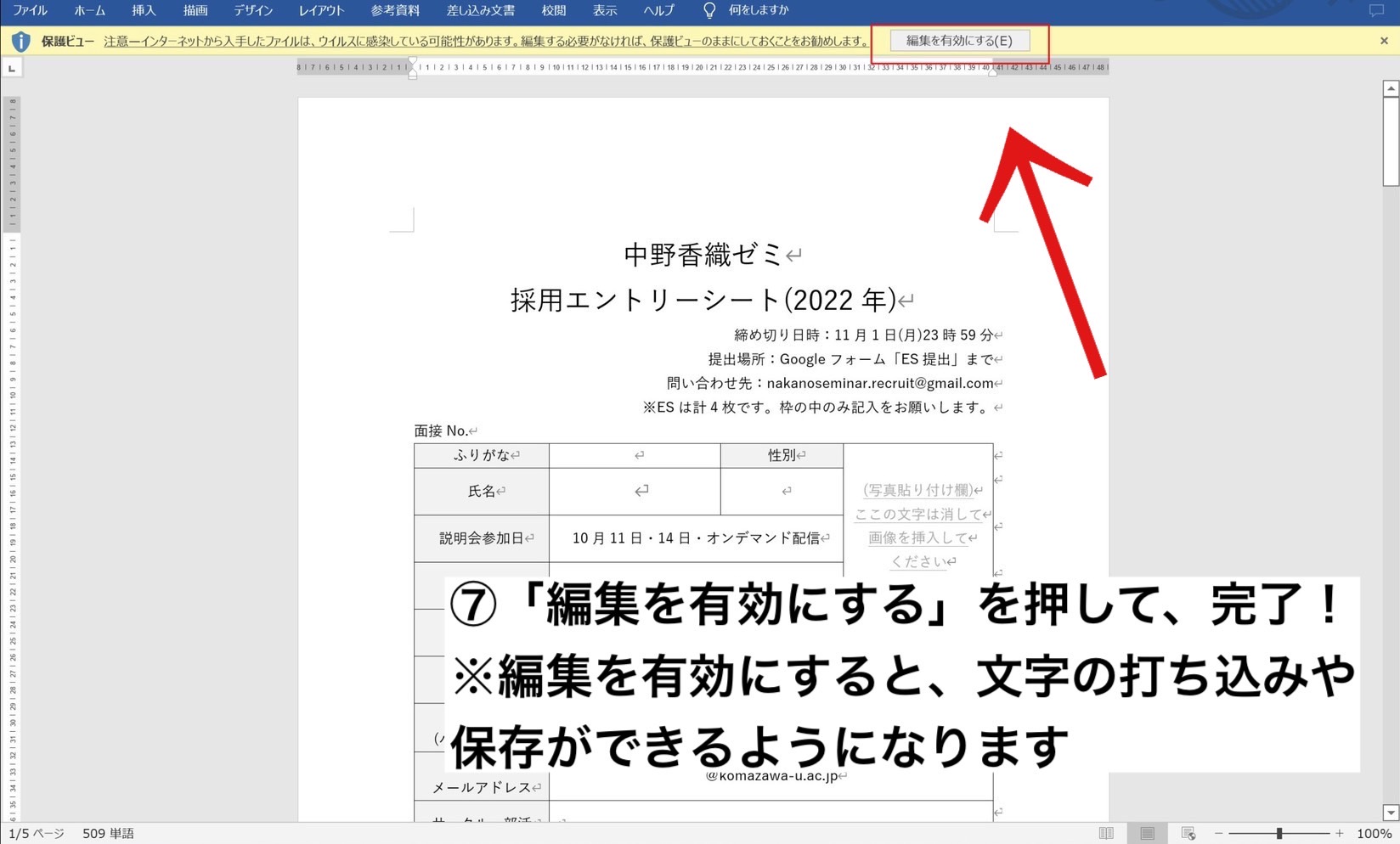Image resolution: width=1400 pixels, height=844 pixels.
Task: Go to the 参考資料 tab
Action: (395, 10)
